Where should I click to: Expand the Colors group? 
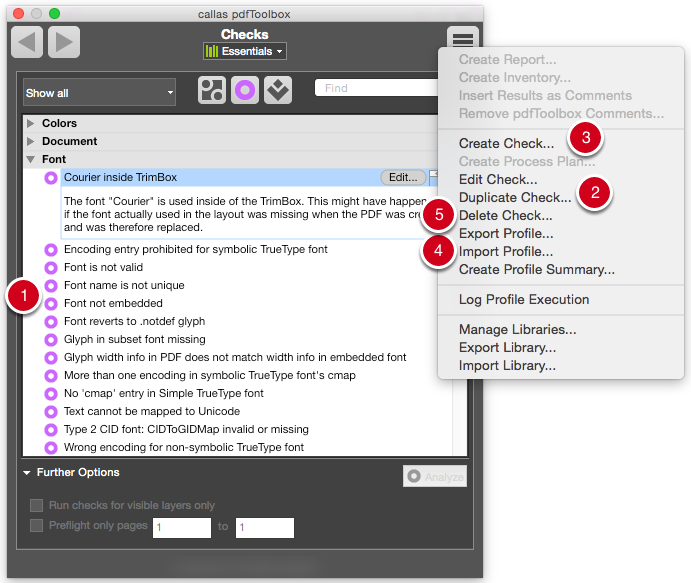pos(30,123)
